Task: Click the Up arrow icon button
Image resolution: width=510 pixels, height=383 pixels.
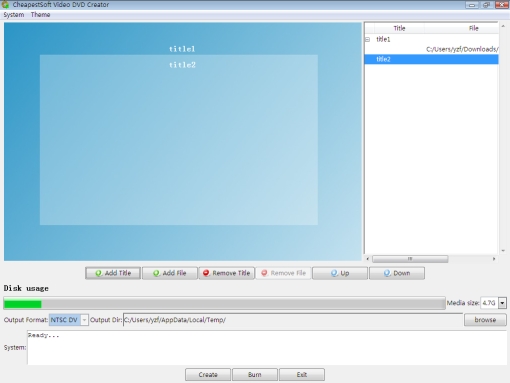Action: [340, 273]
